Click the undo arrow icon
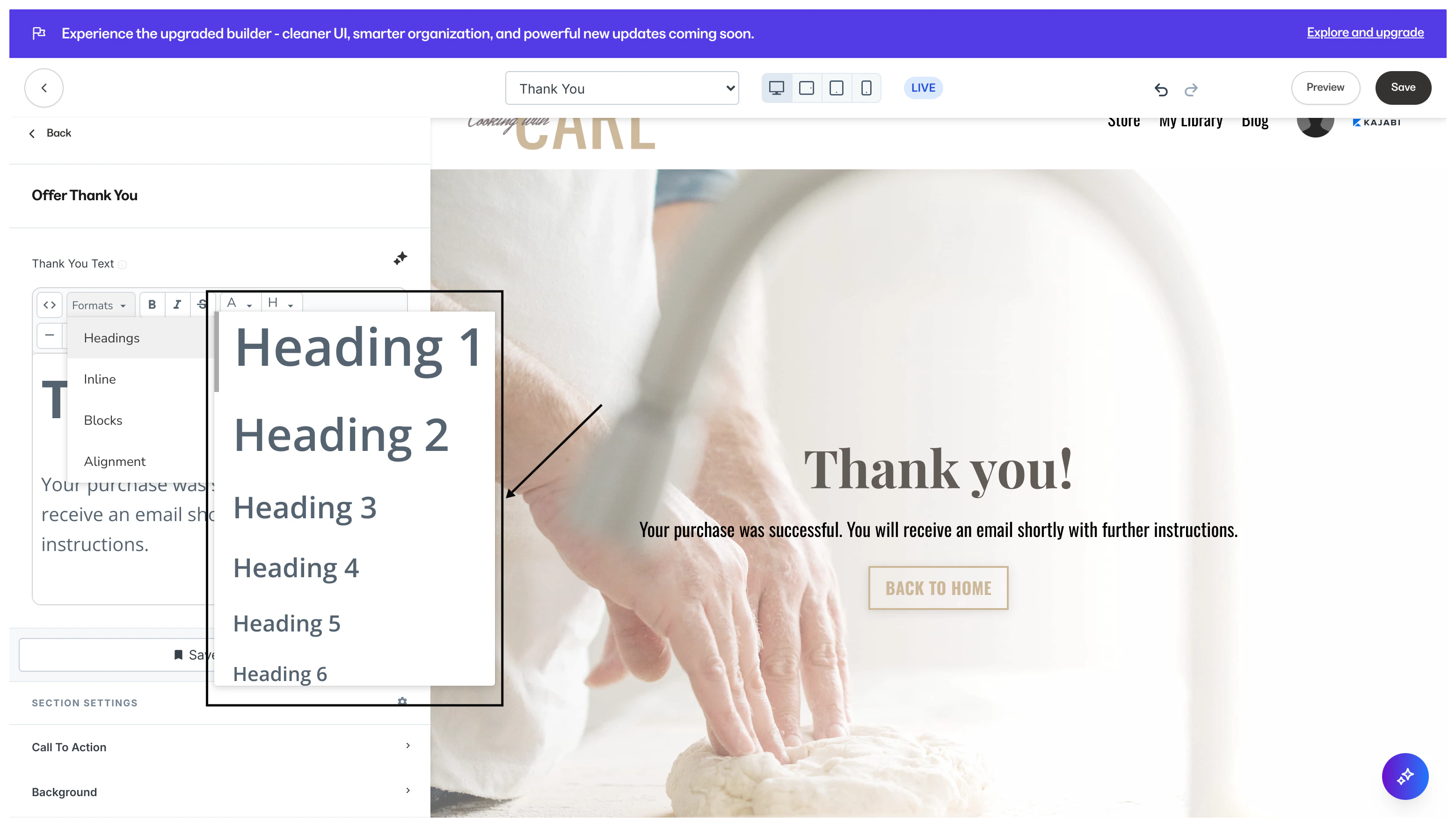Viewport: 1456px width, 827px height. click(1161, 89)
